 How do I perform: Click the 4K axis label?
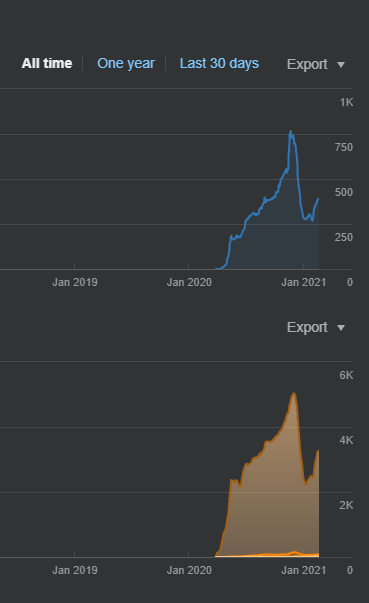click(346, 440)
